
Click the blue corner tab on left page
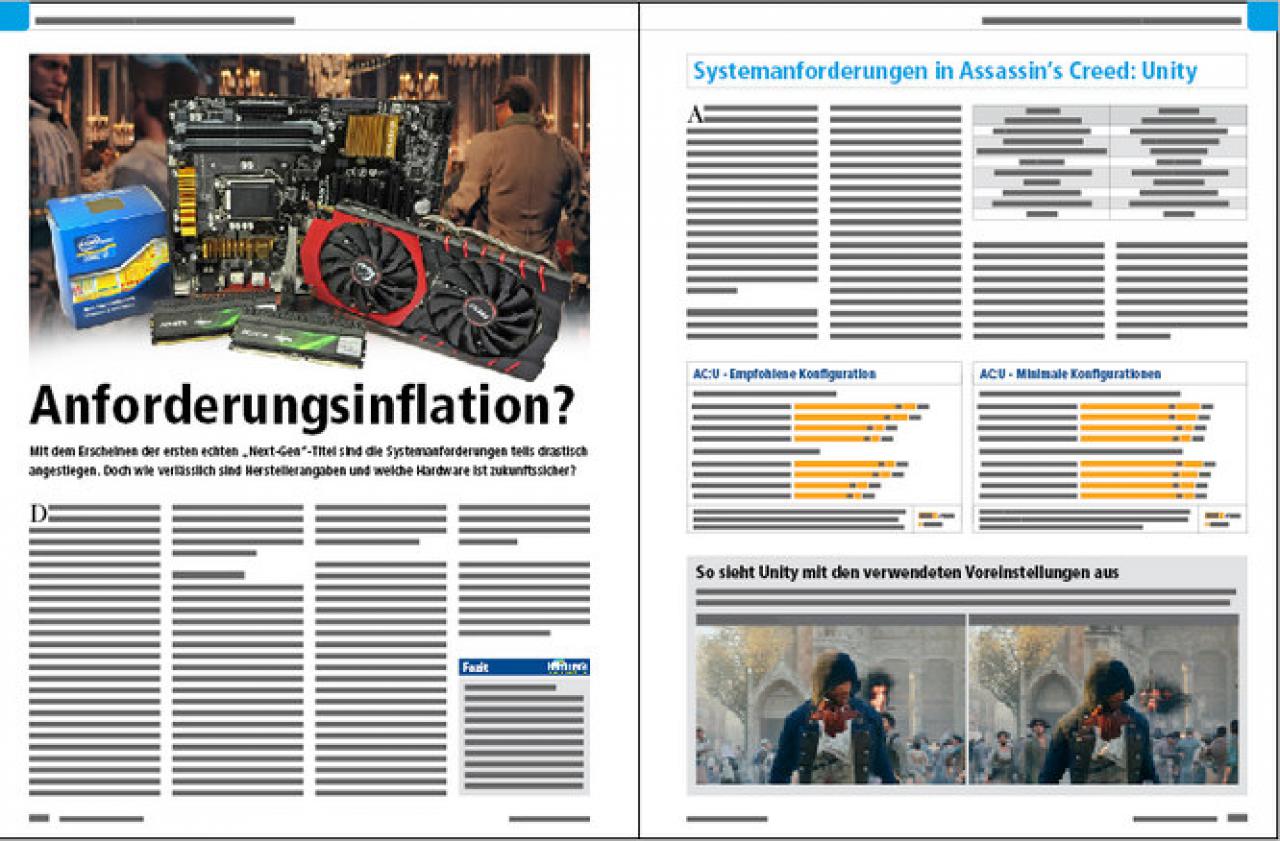click(14, 17)
